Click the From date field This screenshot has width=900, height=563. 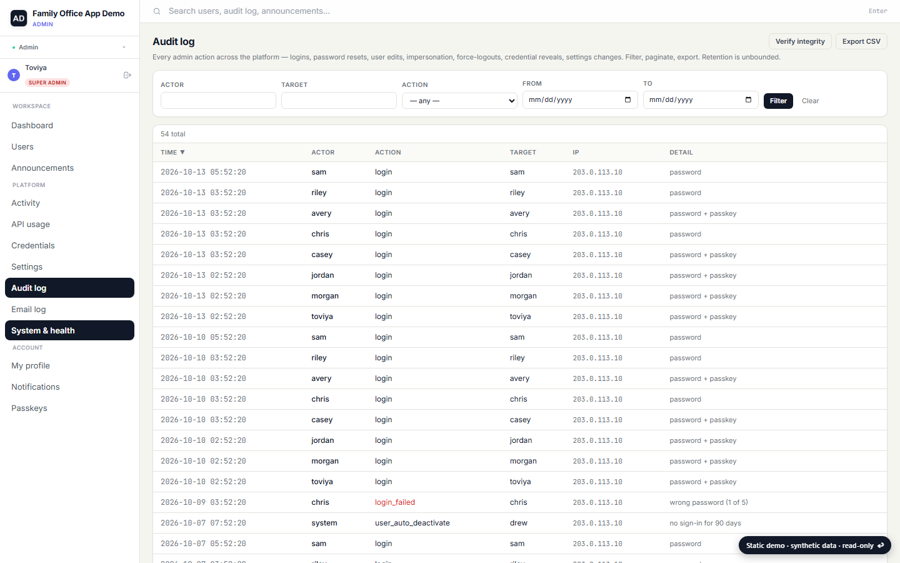click(580, 100)
